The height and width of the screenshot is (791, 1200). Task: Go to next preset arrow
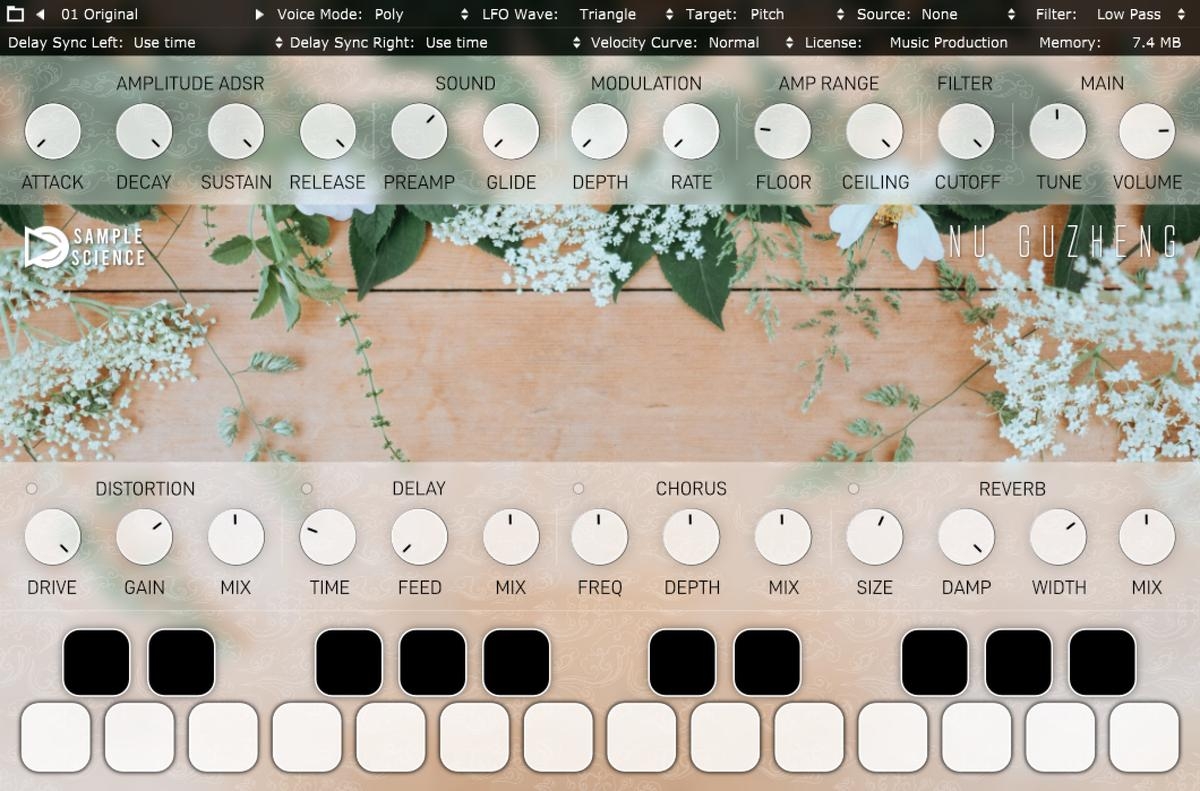click(259, 14)
